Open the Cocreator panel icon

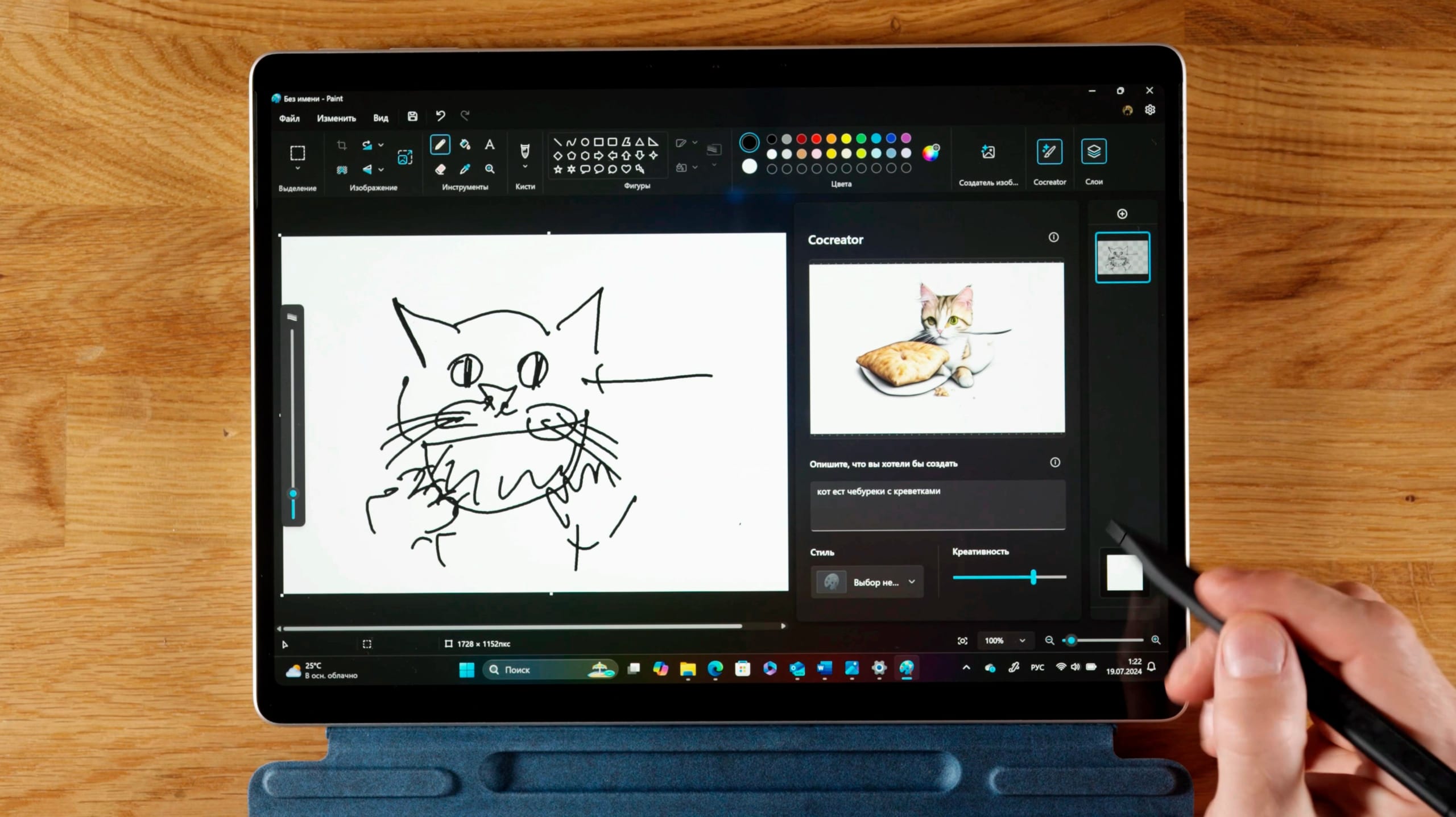click(x=1049, y=151)
